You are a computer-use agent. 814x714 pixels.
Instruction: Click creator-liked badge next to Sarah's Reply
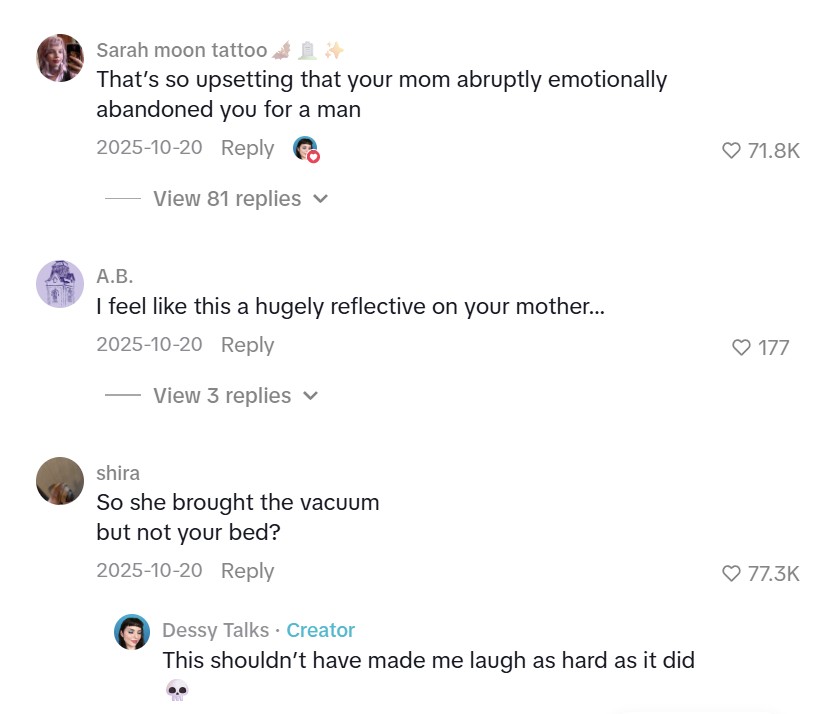click(306, 150)
